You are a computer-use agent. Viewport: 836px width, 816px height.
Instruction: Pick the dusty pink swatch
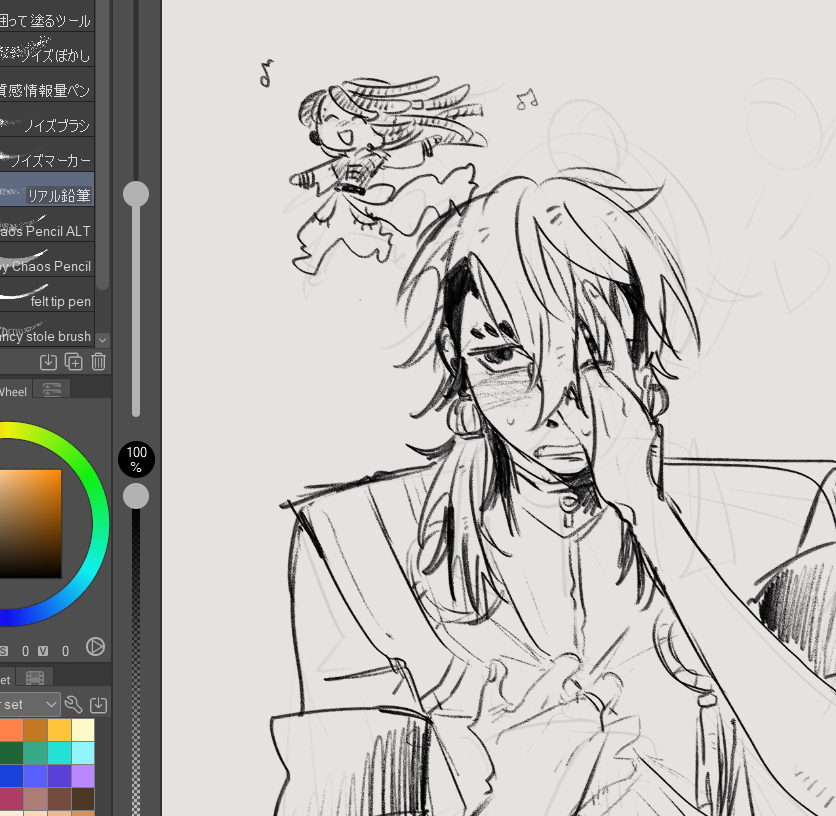click(35, 799)
